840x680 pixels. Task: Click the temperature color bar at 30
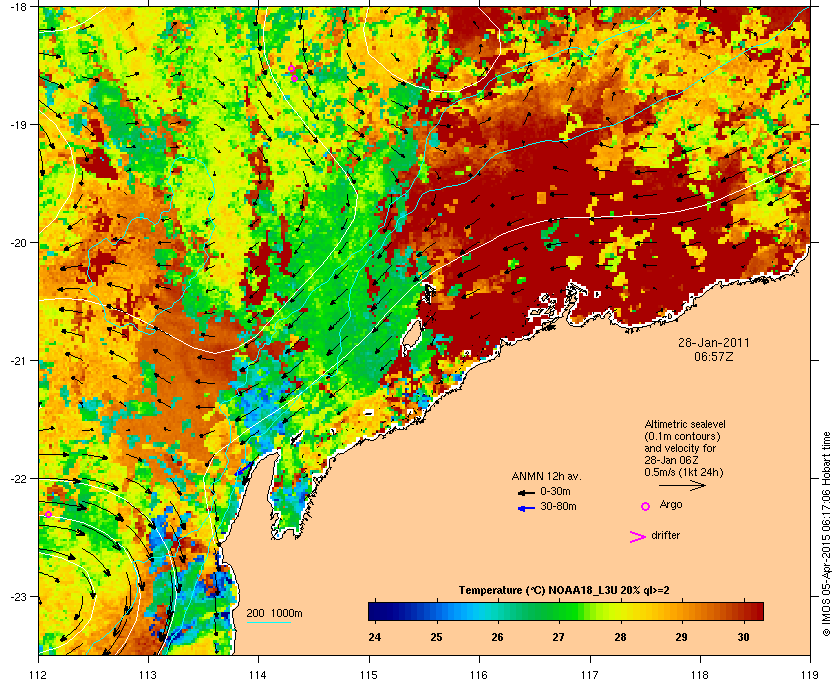tap(743, 611)
